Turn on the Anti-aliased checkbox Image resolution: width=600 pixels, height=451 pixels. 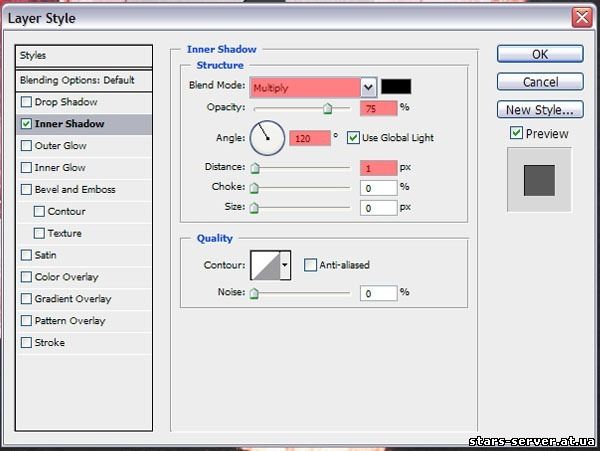(x=311, y=265)
